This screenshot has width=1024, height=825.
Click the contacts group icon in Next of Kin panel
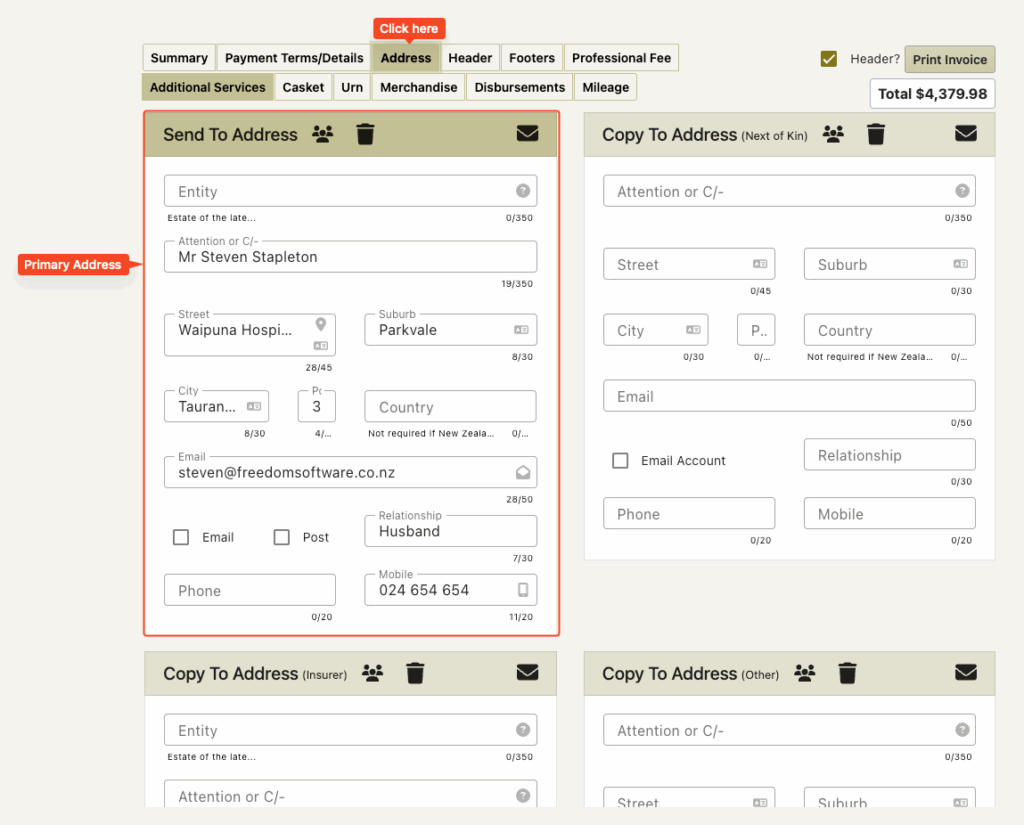click(x=833, y=134)
